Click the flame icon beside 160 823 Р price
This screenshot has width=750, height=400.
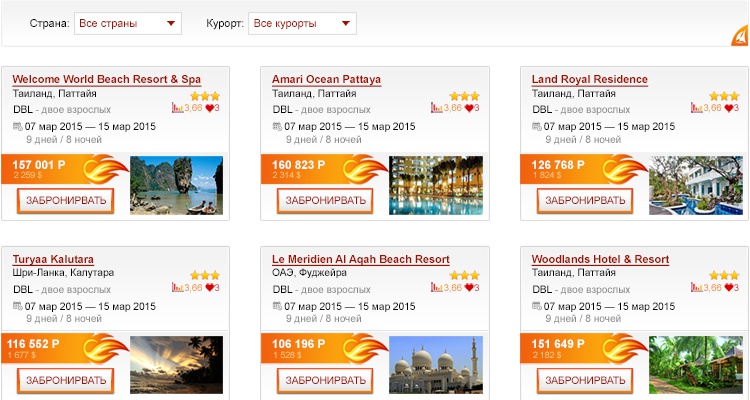(365, 169)
